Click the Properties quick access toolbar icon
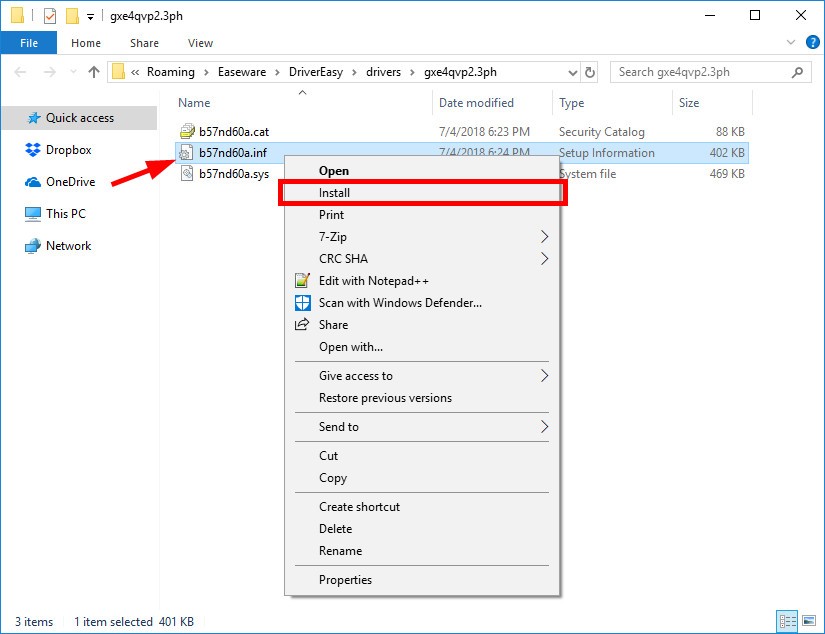825x634 pixels. [x=49, y=16]
